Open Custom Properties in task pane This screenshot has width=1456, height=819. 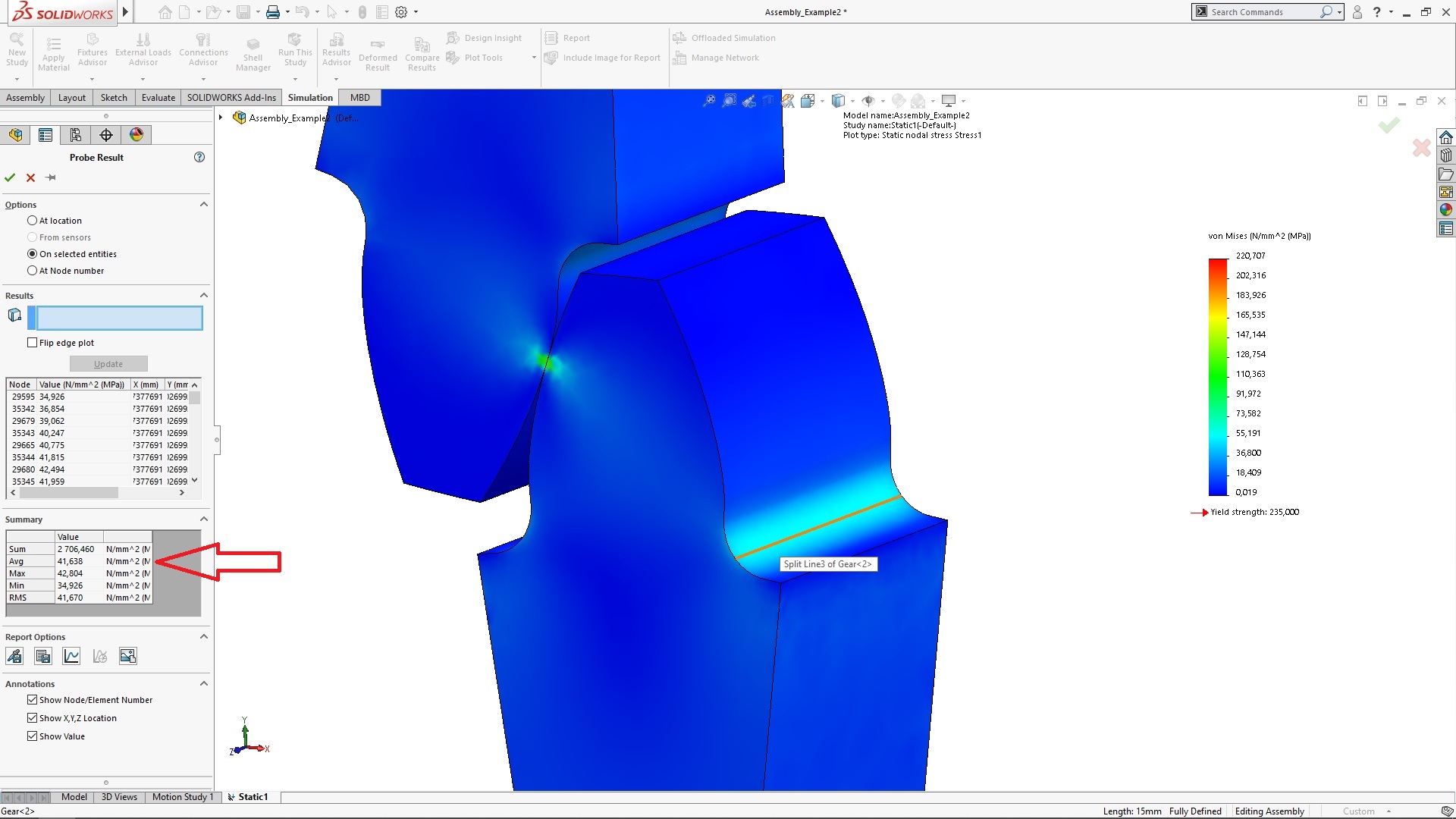1446,228
